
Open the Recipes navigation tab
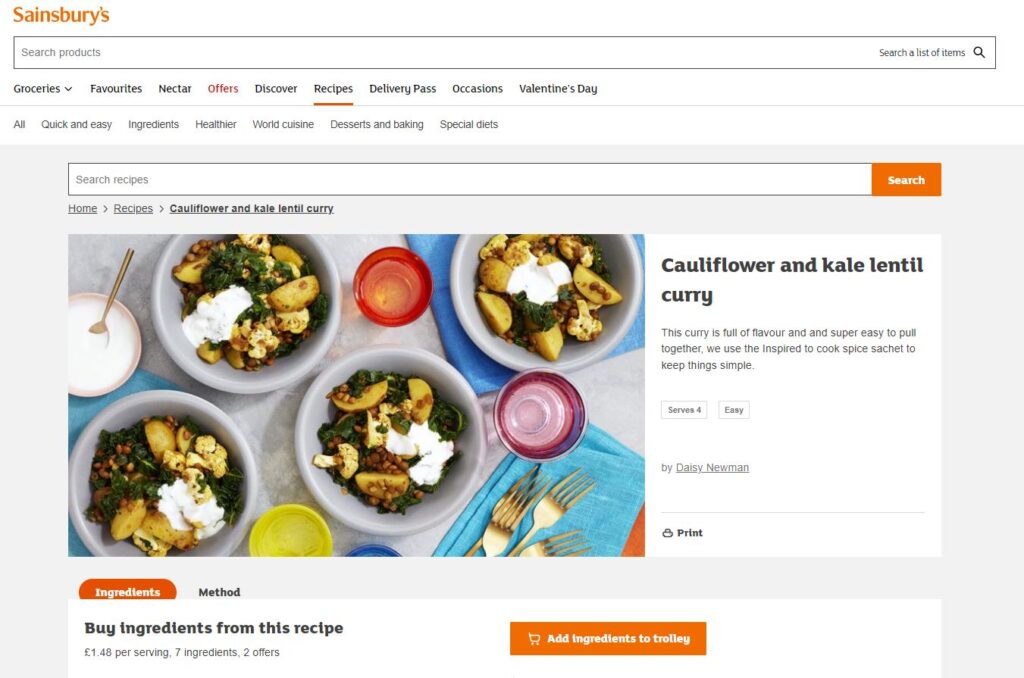coord(333,89)
